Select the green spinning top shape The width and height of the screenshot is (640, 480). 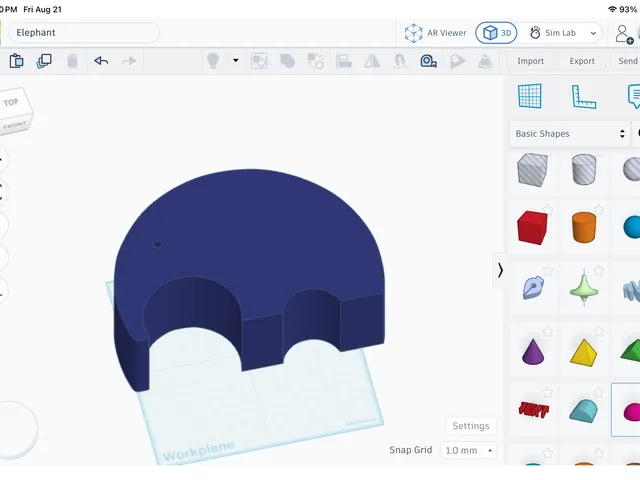click(x=584, y=288)
